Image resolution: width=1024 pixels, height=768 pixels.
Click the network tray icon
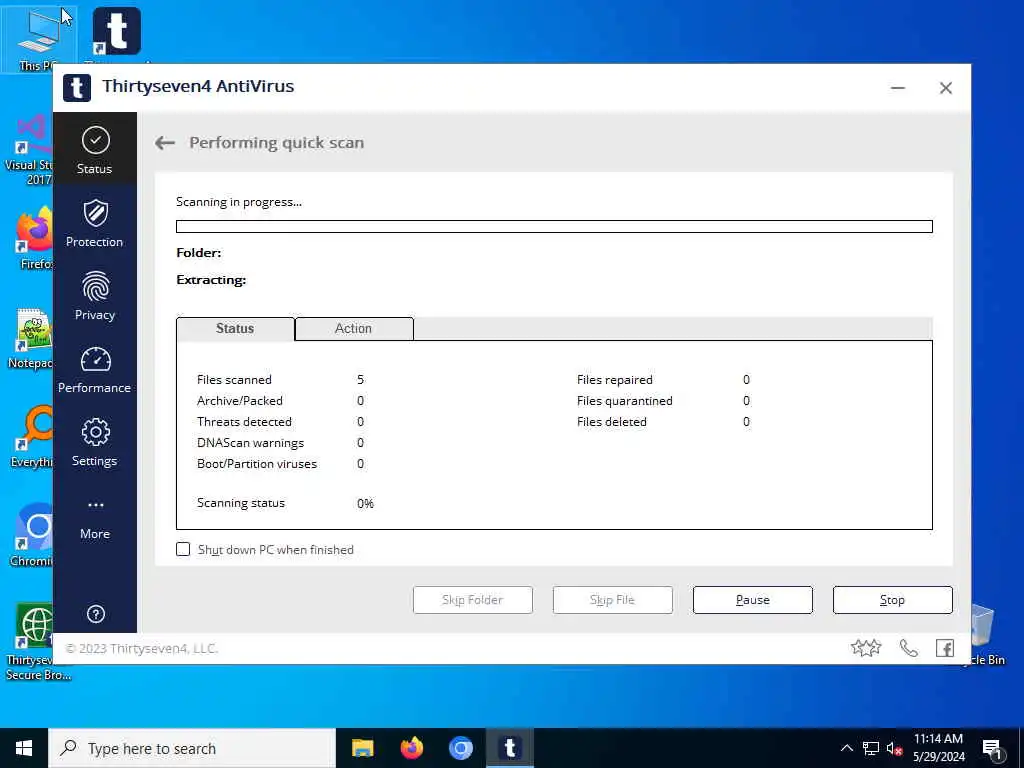871,749
